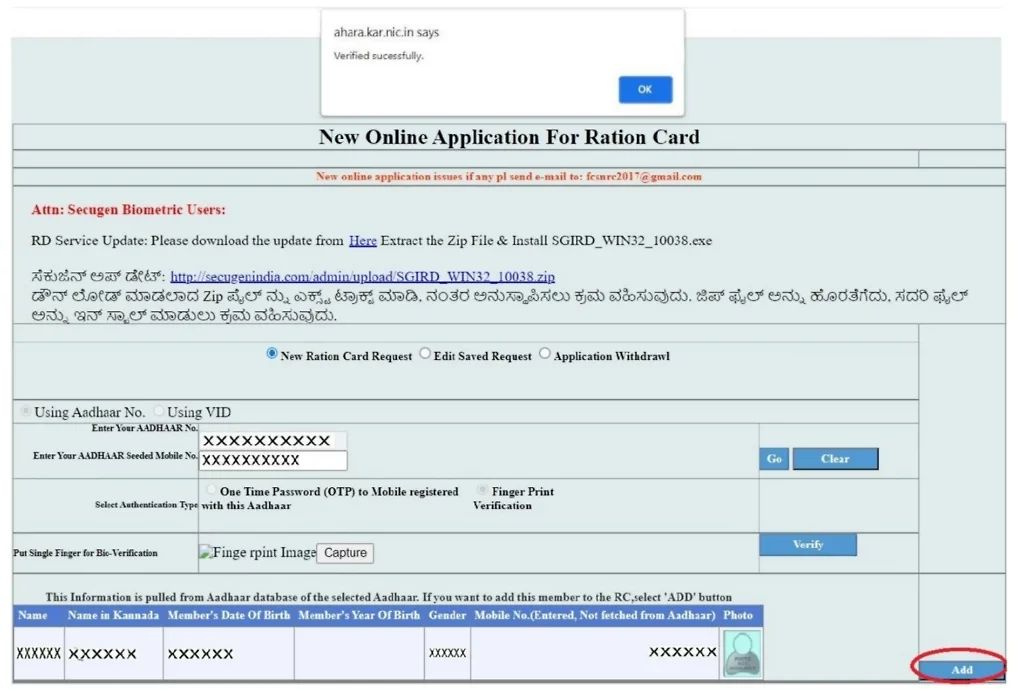This screenshot has height=690, width=1024.
Task: Click the Add member button
Action: 961,669
